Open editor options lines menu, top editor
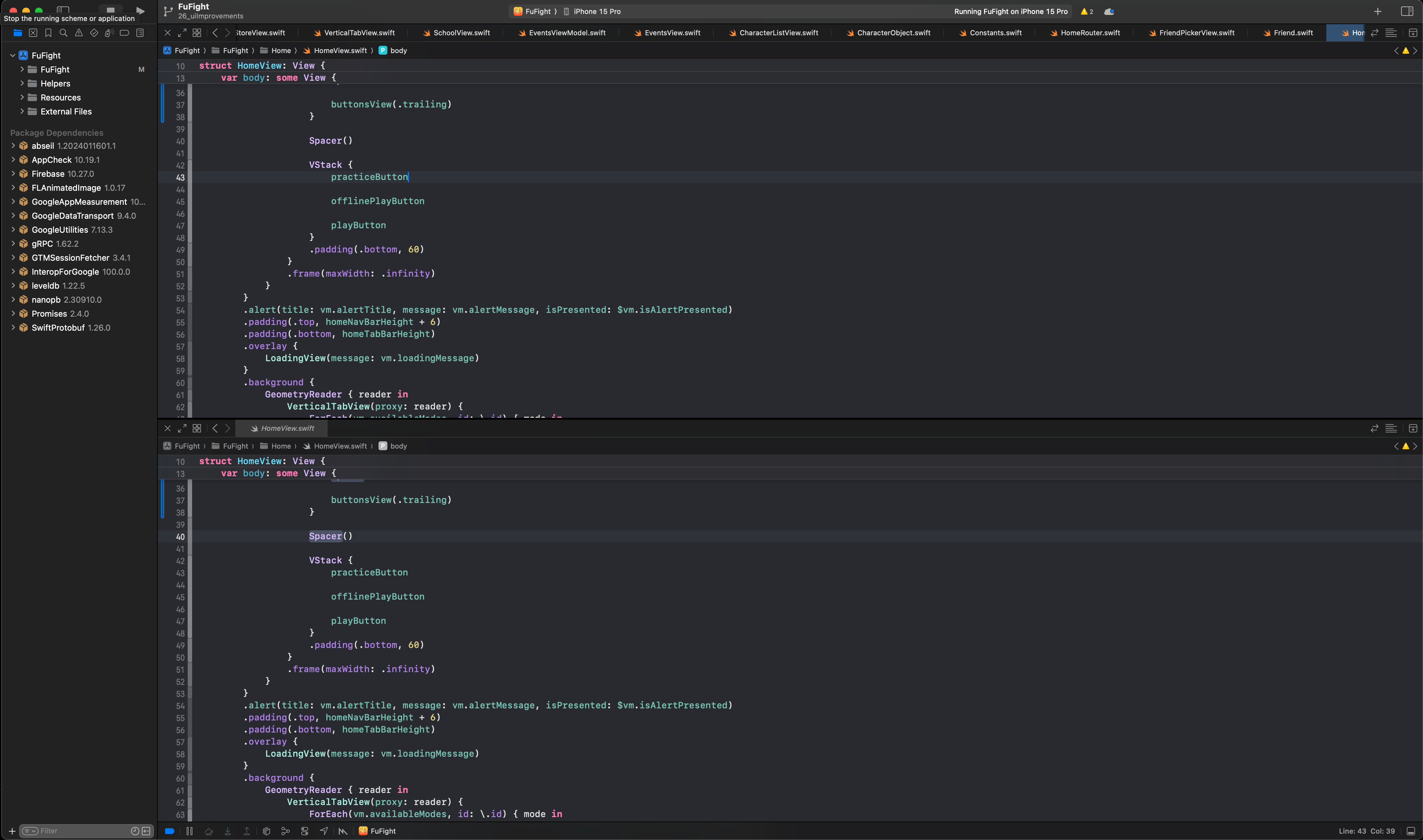The width and height of the screenshot is (1423, 840). tap(1391, 33)
